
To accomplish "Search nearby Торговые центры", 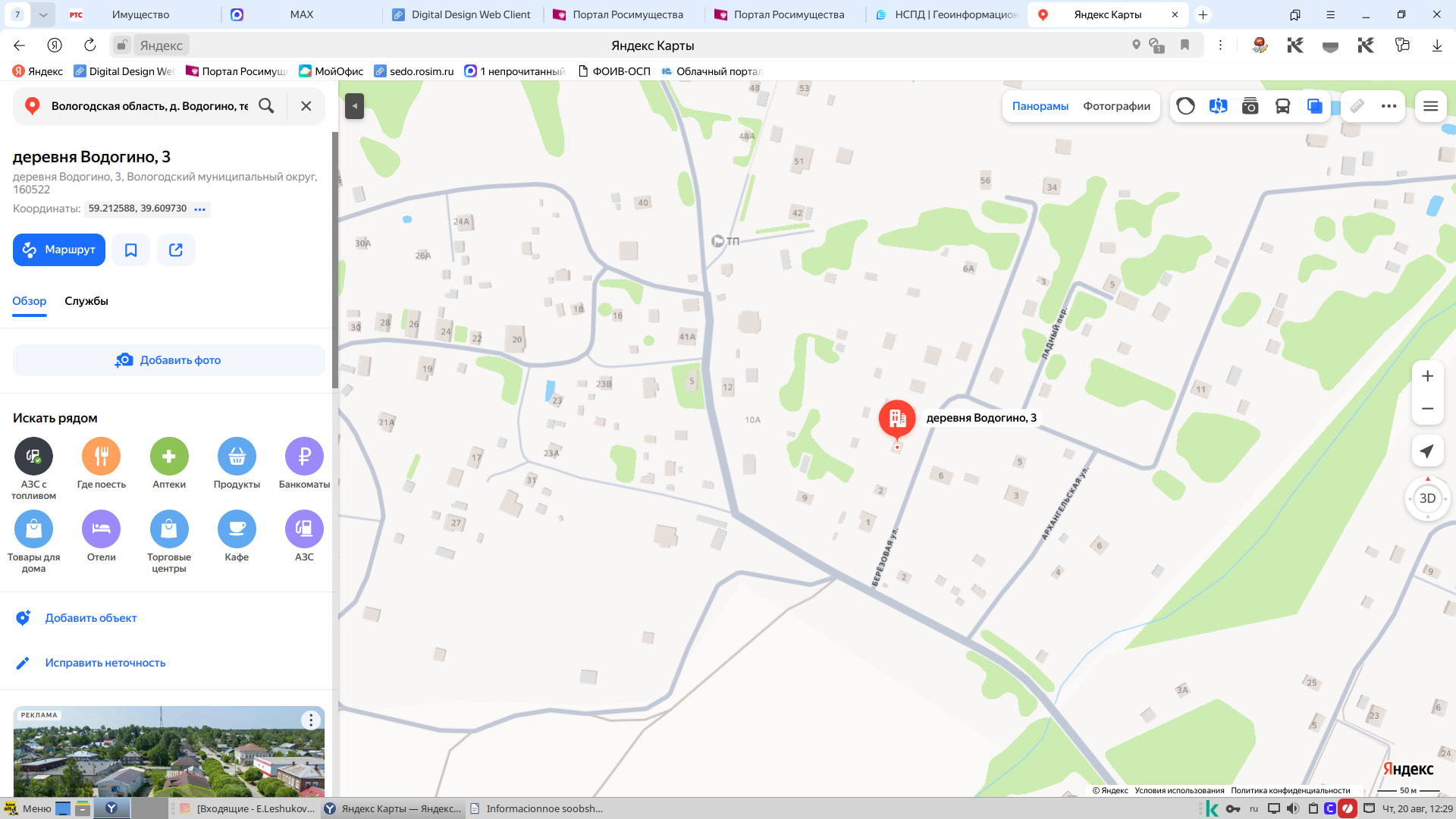I will click(x=169, y=541).
